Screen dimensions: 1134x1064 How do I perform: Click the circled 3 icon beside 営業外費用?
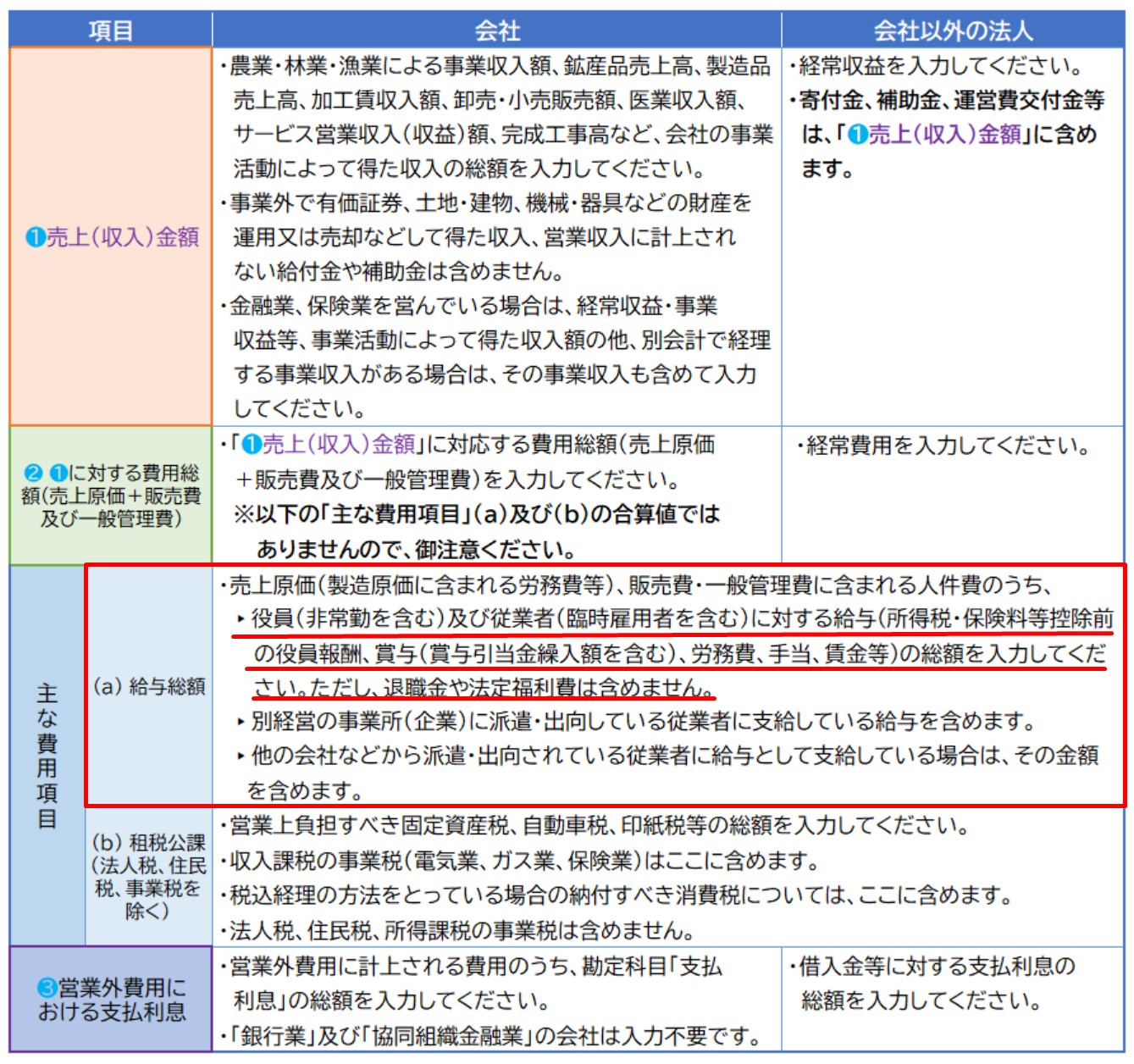coord(47,988)
